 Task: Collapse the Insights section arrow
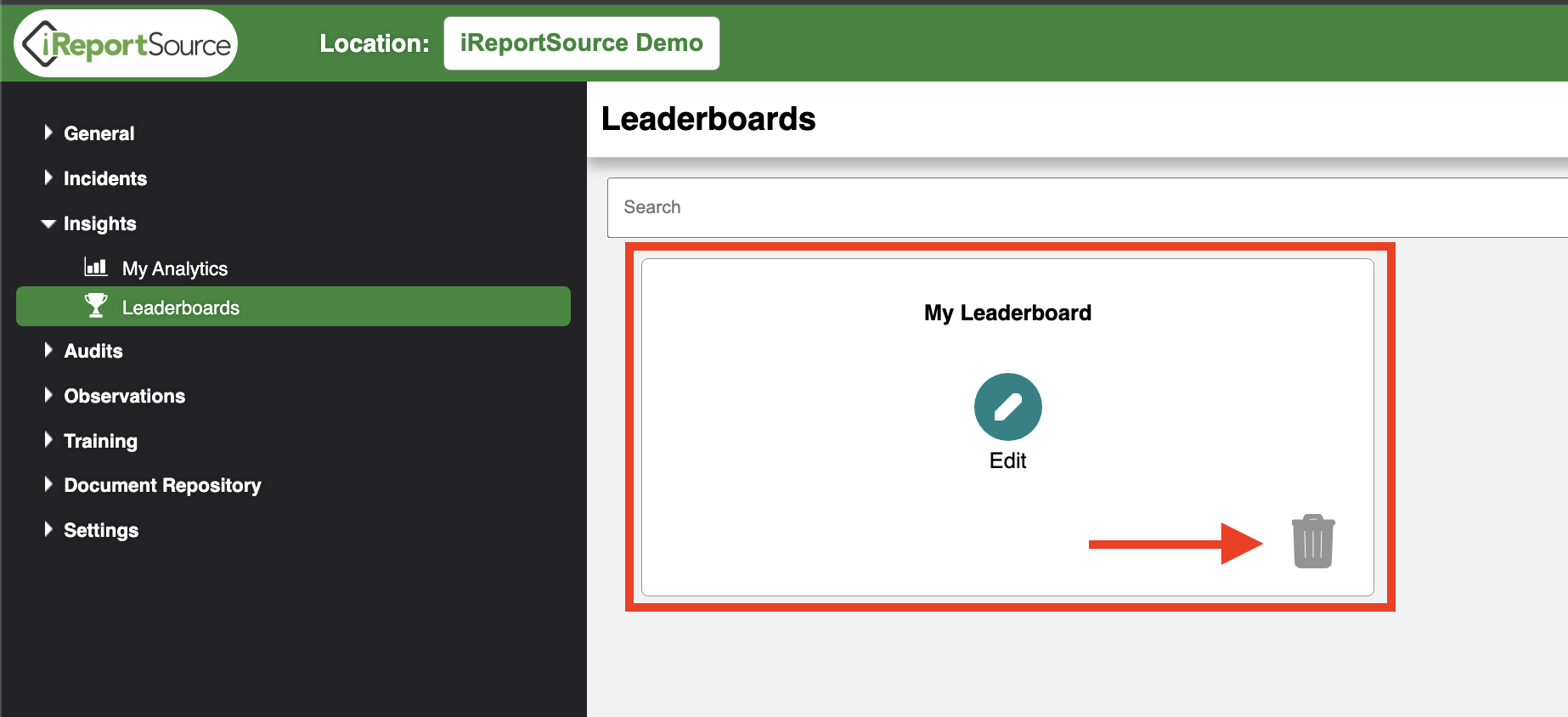(48, 223)
